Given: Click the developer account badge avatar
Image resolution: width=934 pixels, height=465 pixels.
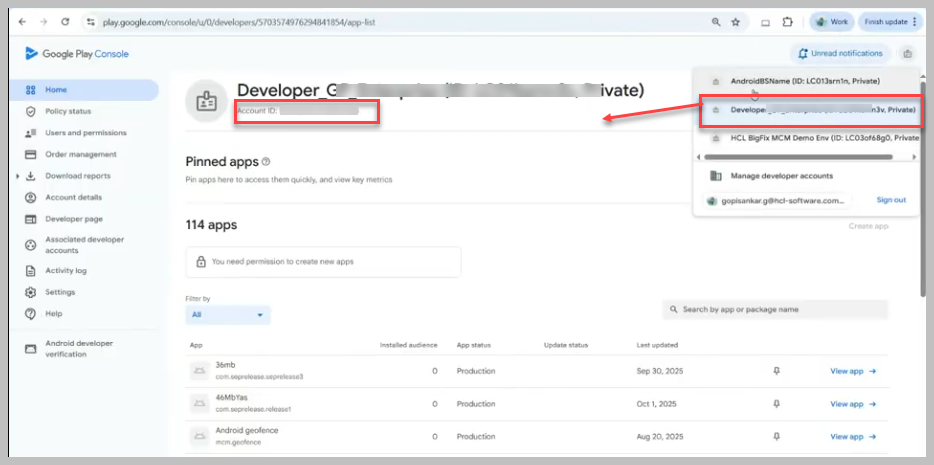Looking at the screenshot, I should [x=207, y=101].
